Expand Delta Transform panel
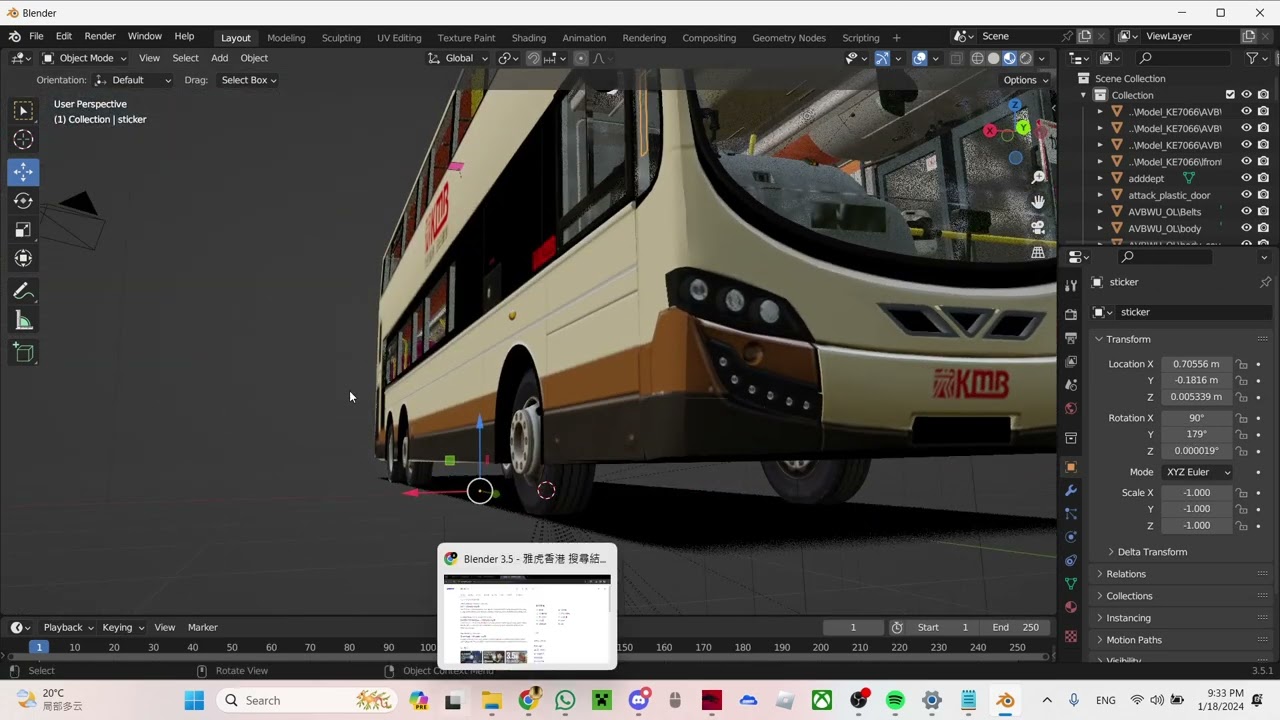This screenshot has height=720, width=1280. pyautogui.click(x=1151, y=552)
